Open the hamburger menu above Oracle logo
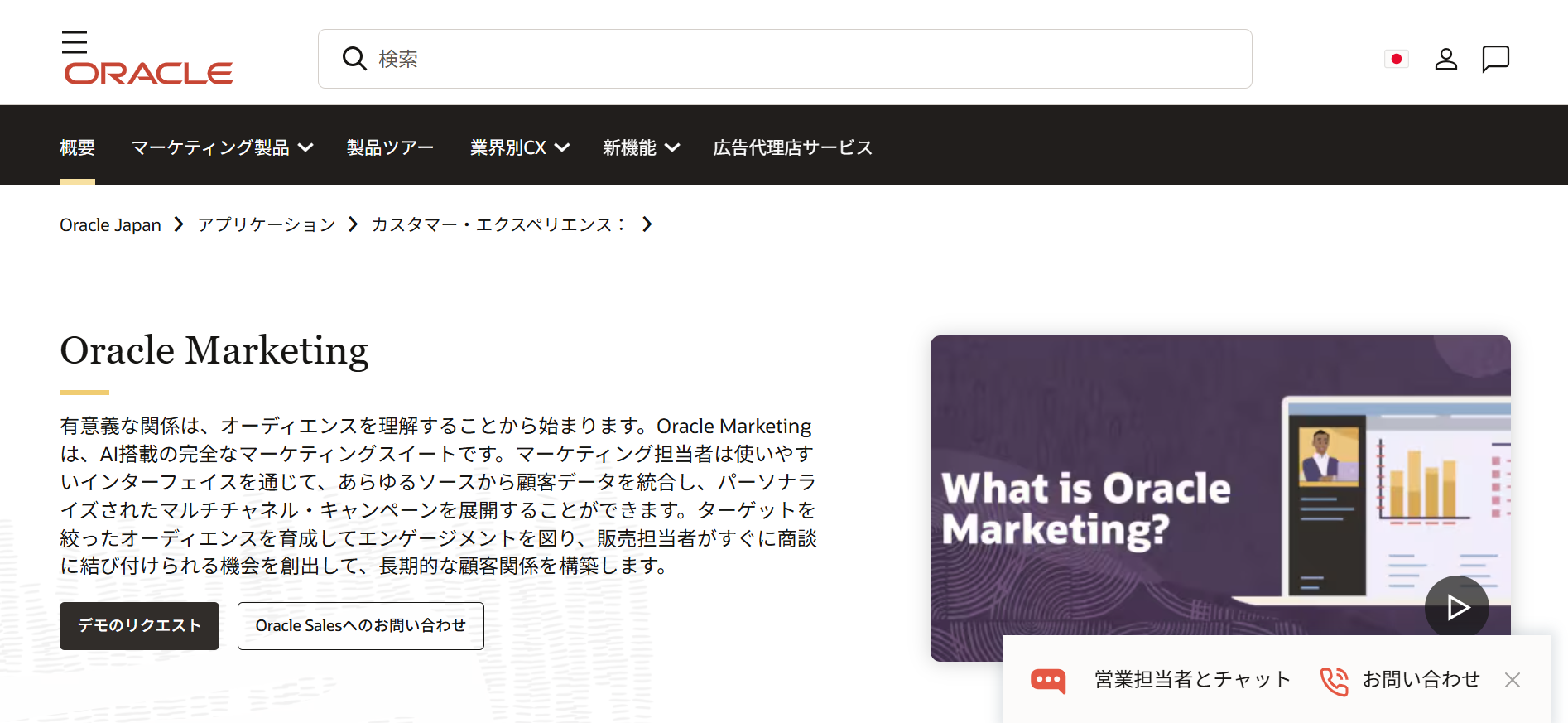 click(75, 41)
